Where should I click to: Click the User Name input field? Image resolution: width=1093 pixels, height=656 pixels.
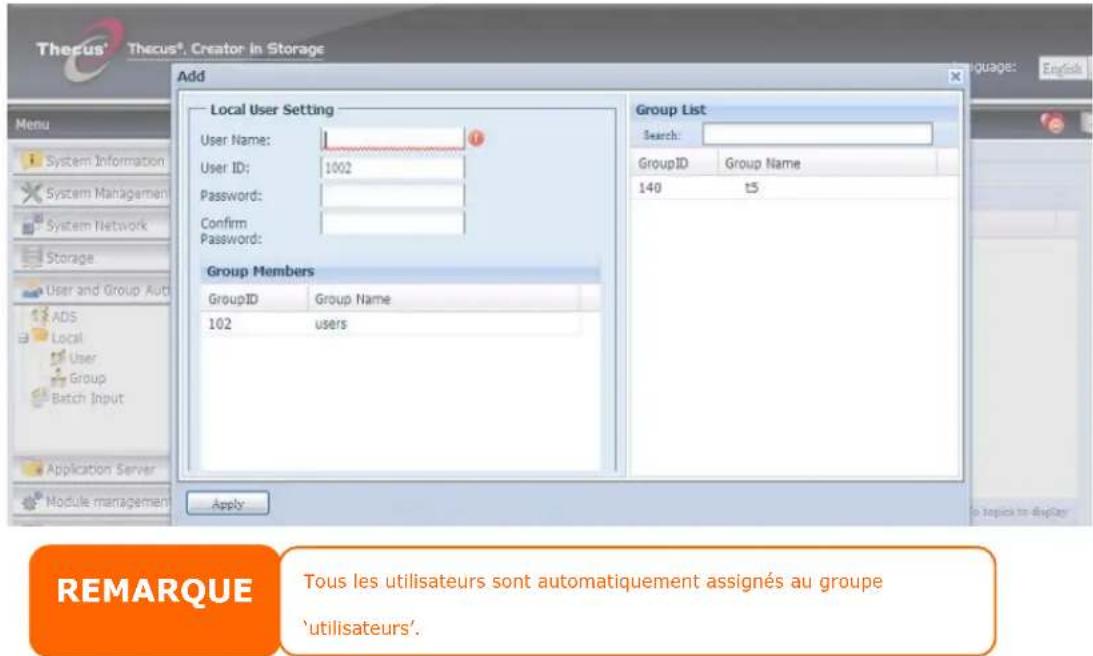click(392, 140)
